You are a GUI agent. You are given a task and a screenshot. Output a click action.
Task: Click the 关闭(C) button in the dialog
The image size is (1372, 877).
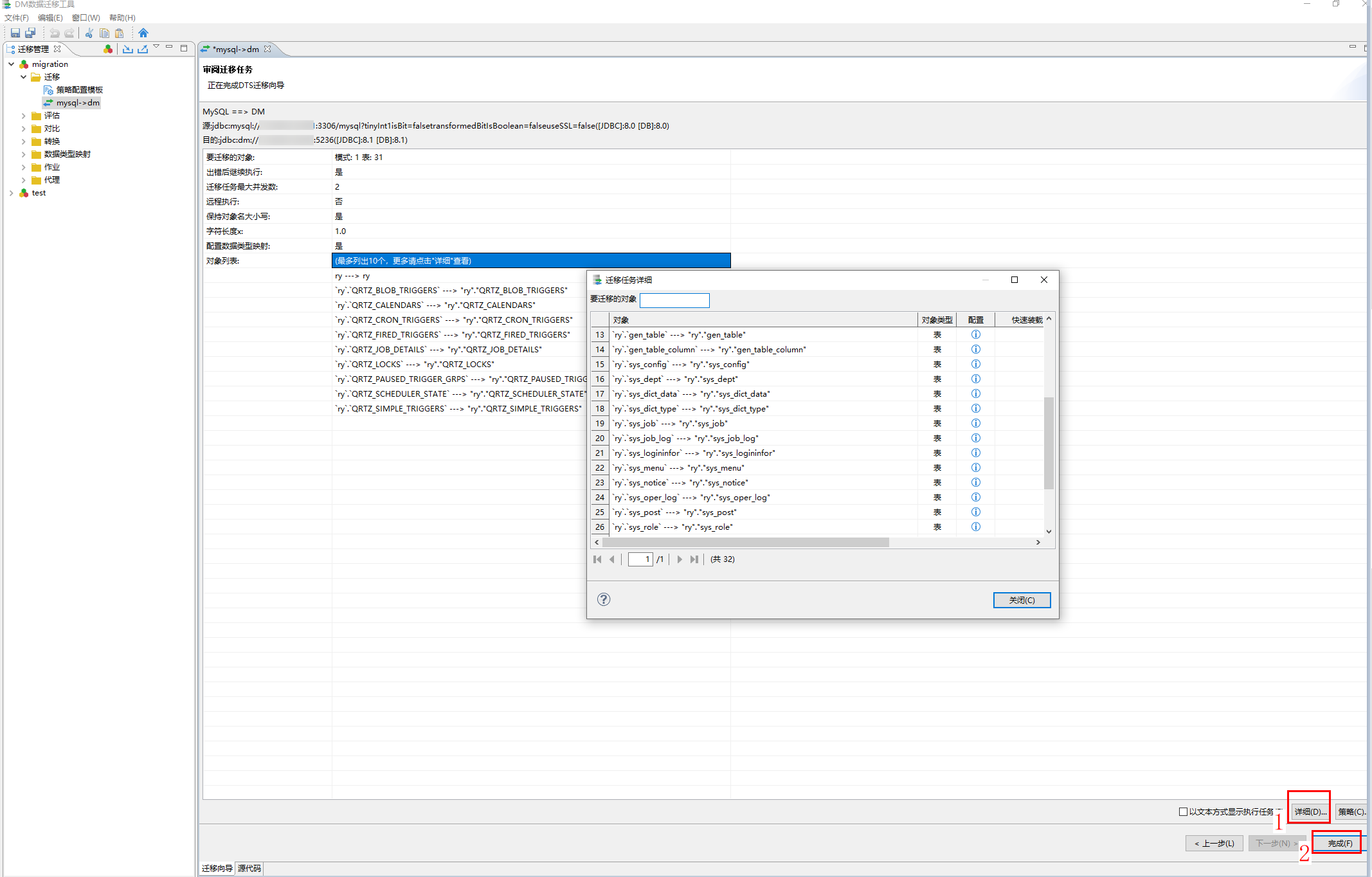1022,600
